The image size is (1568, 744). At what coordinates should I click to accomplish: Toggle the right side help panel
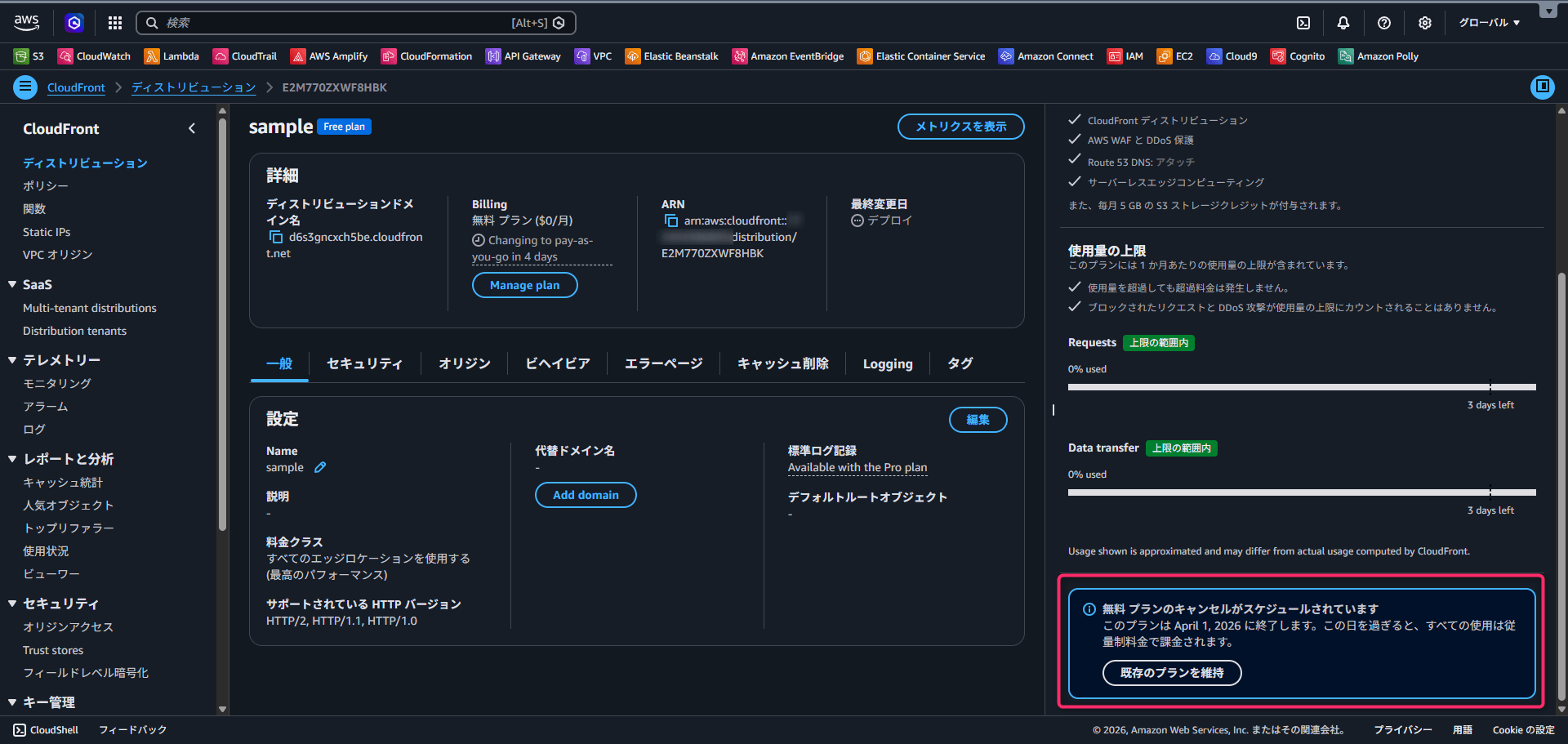pyautogui.click(x=1542, y=86)
